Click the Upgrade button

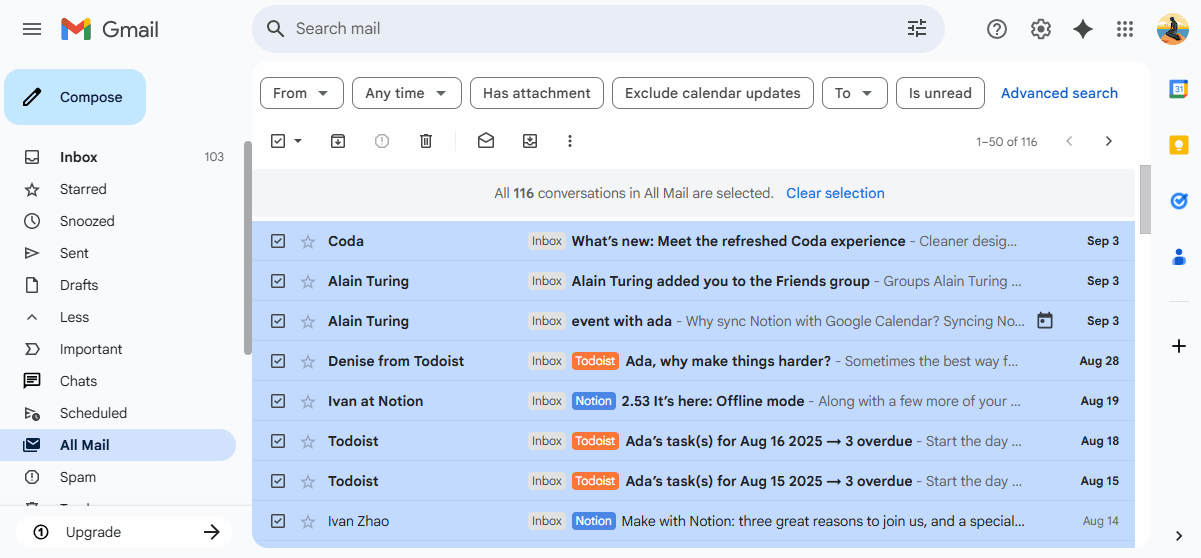(x=124, y=532)
